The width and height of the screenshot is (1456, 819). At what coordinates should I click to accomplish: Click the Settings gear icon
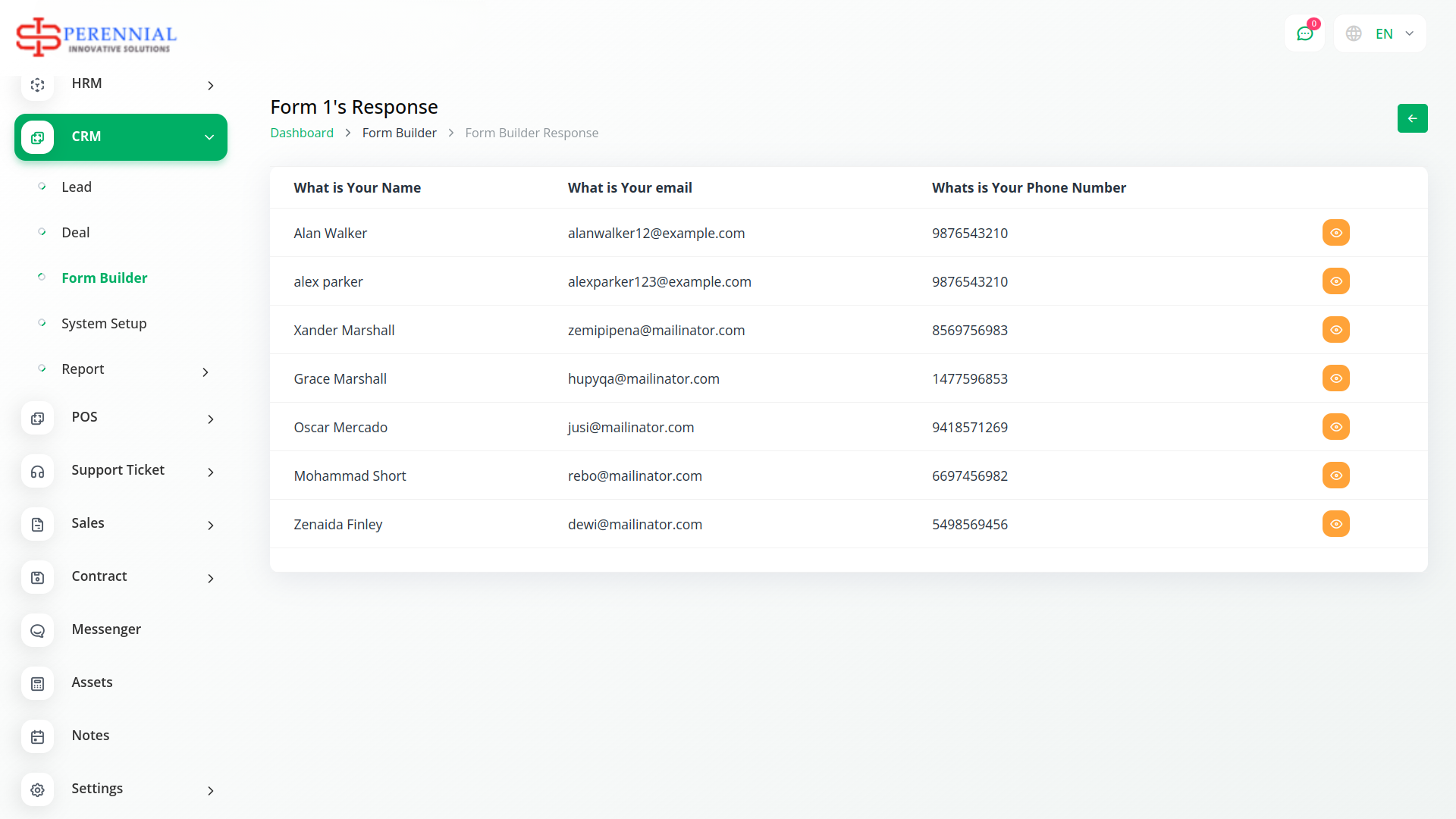pyautogui.click(x=37, y=789)
